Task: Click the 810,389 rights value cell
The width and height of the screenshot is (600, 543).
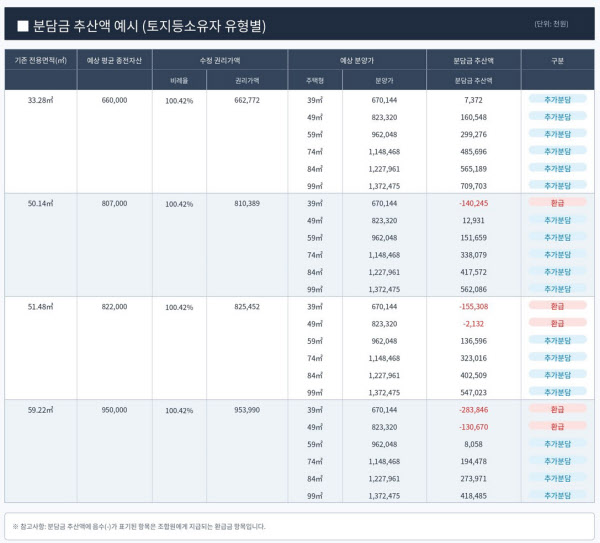Action: pos(247,203)
